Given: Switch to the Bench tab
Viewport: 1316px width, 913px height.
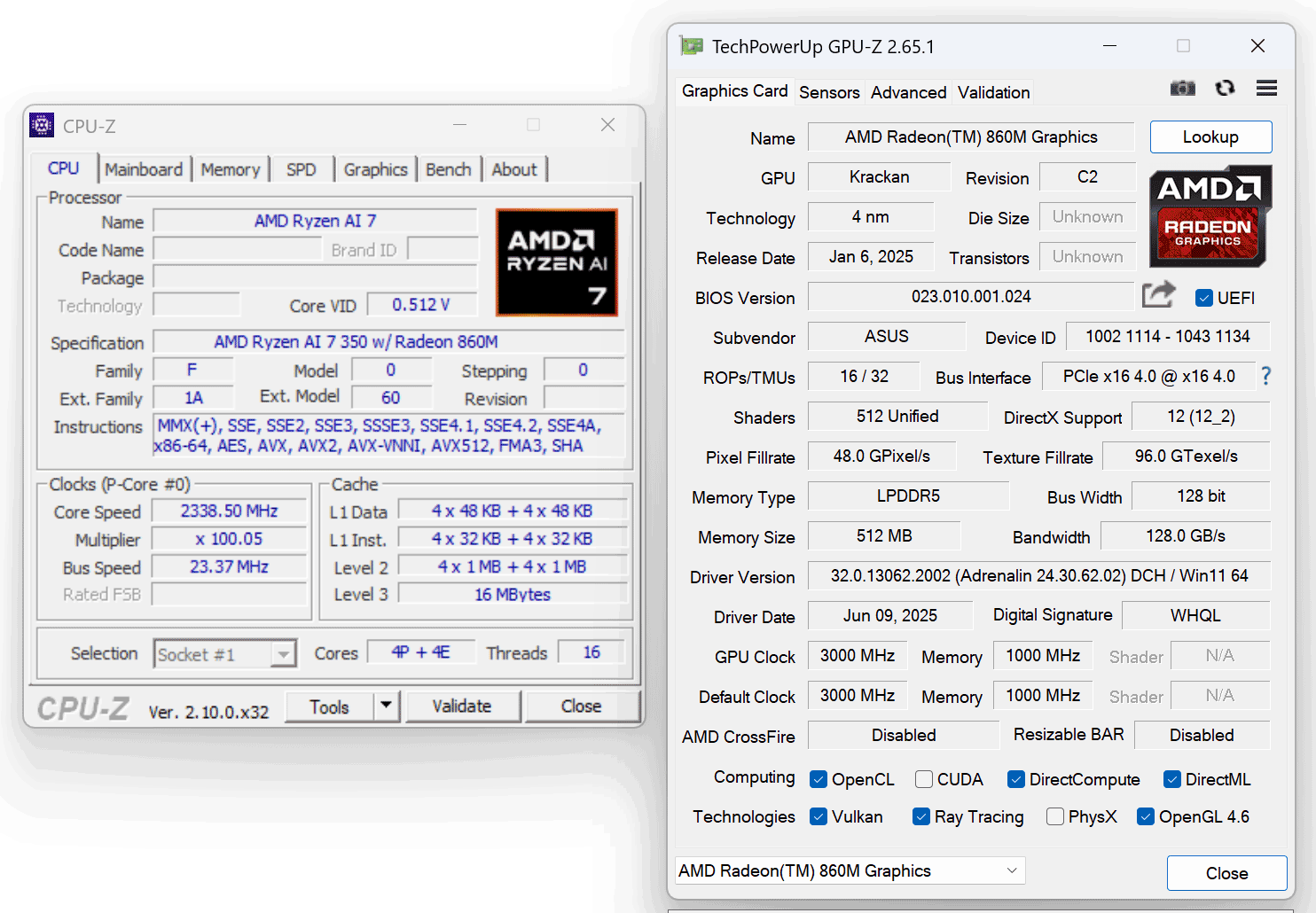Looking at the screenshot, I should 449,169.
